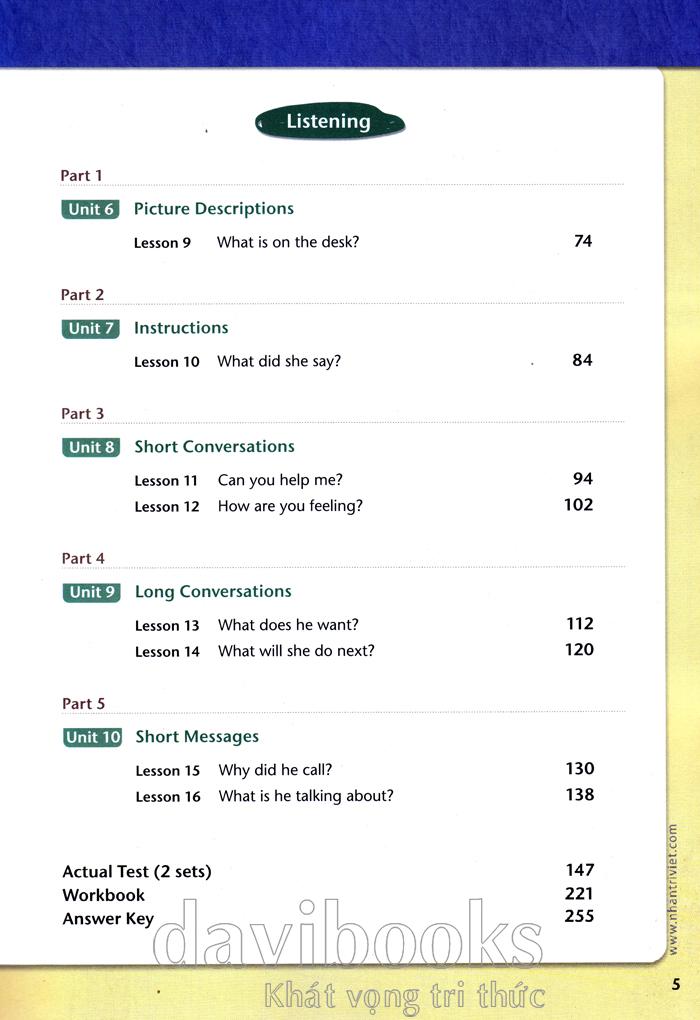Image resolution: width=700 pixels, height=1020 pixels.
Task: Select the Short Messages unit heading
Action: pyautogui.click(x=197, y=737)
